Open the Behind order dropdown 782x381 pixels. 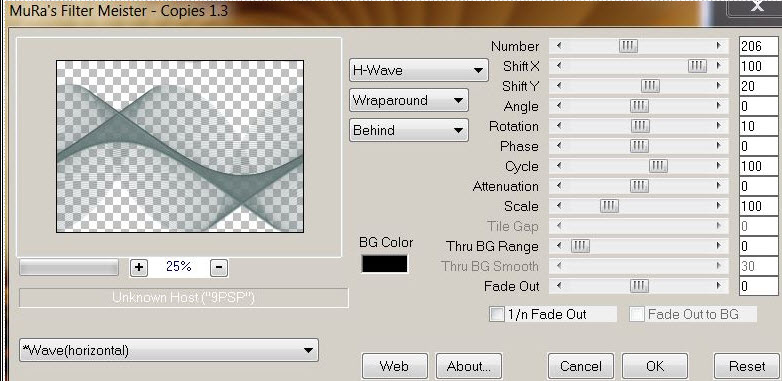point(408,130)
